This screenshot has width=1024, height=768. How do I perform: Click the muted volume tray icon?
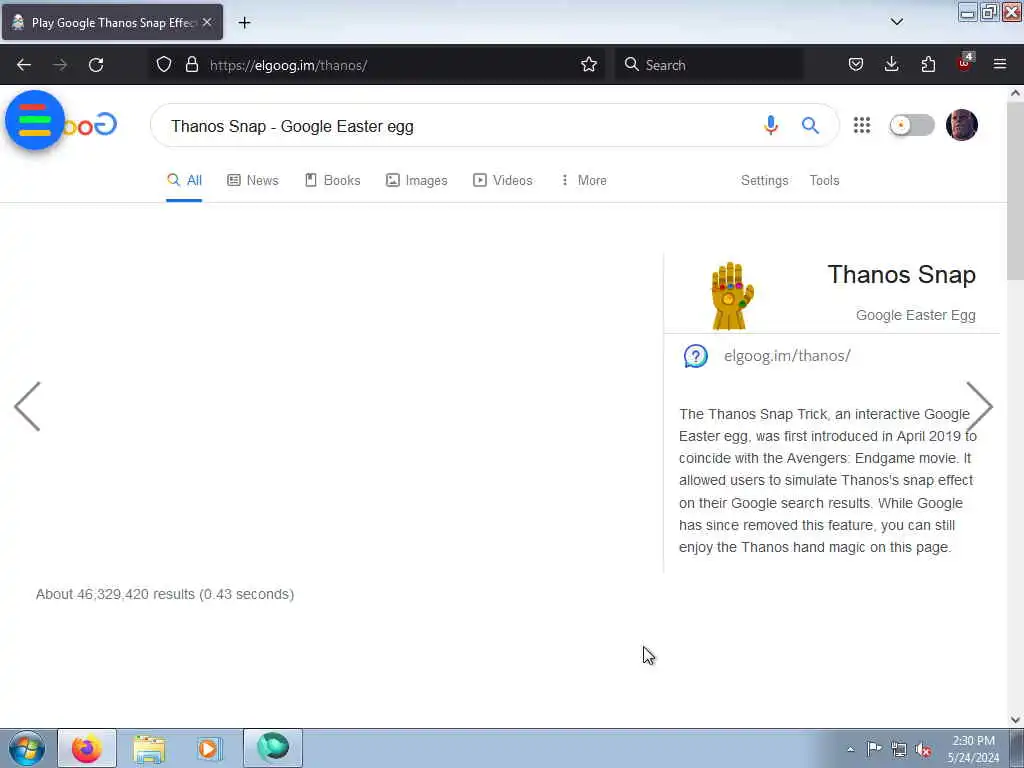pyautogui.click(x=923, y=749)
